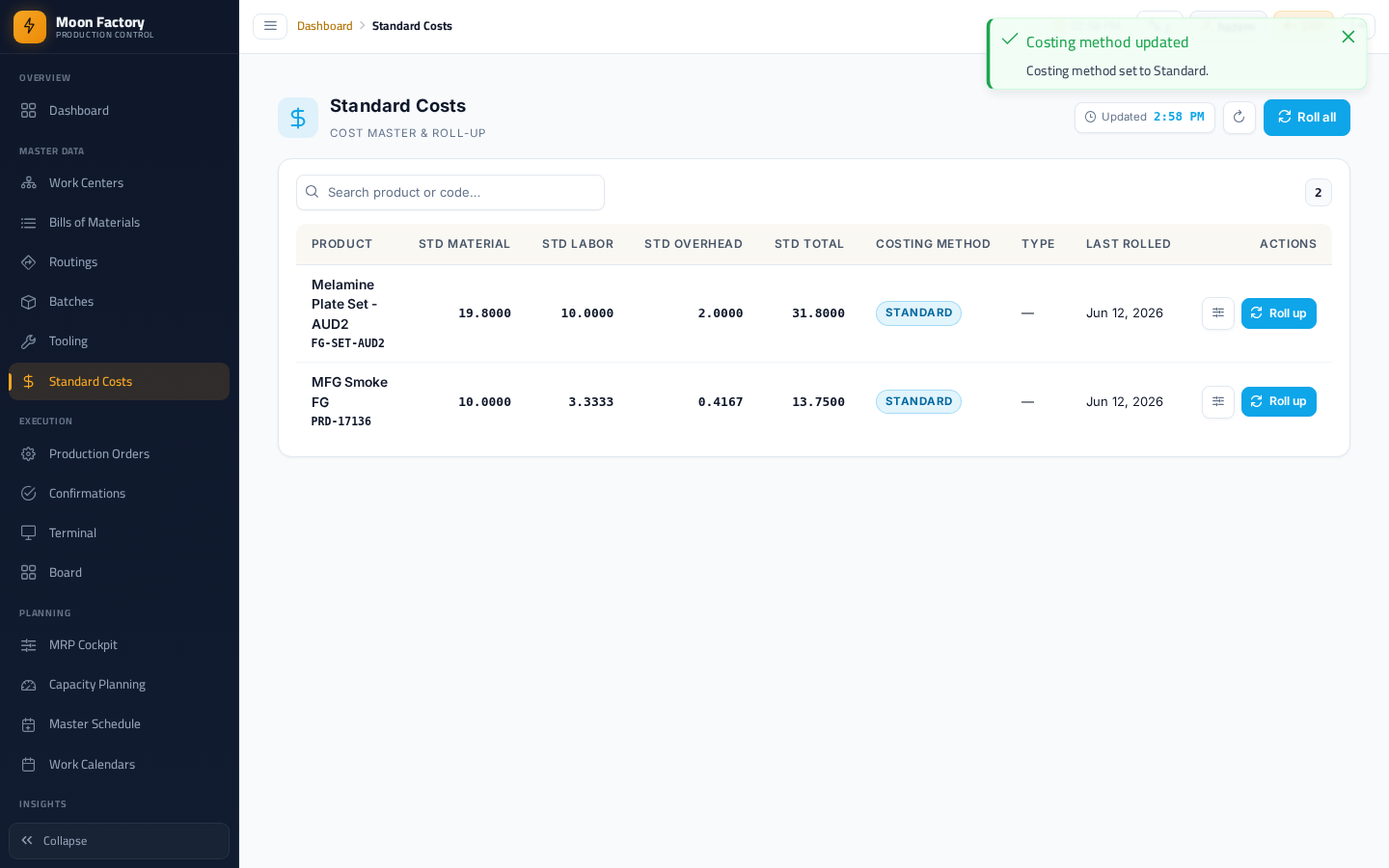This screenshot has width=1389, height=868.
Task: Roll up the MFG Smoke FG row
Action: [x=1279, y=402]
